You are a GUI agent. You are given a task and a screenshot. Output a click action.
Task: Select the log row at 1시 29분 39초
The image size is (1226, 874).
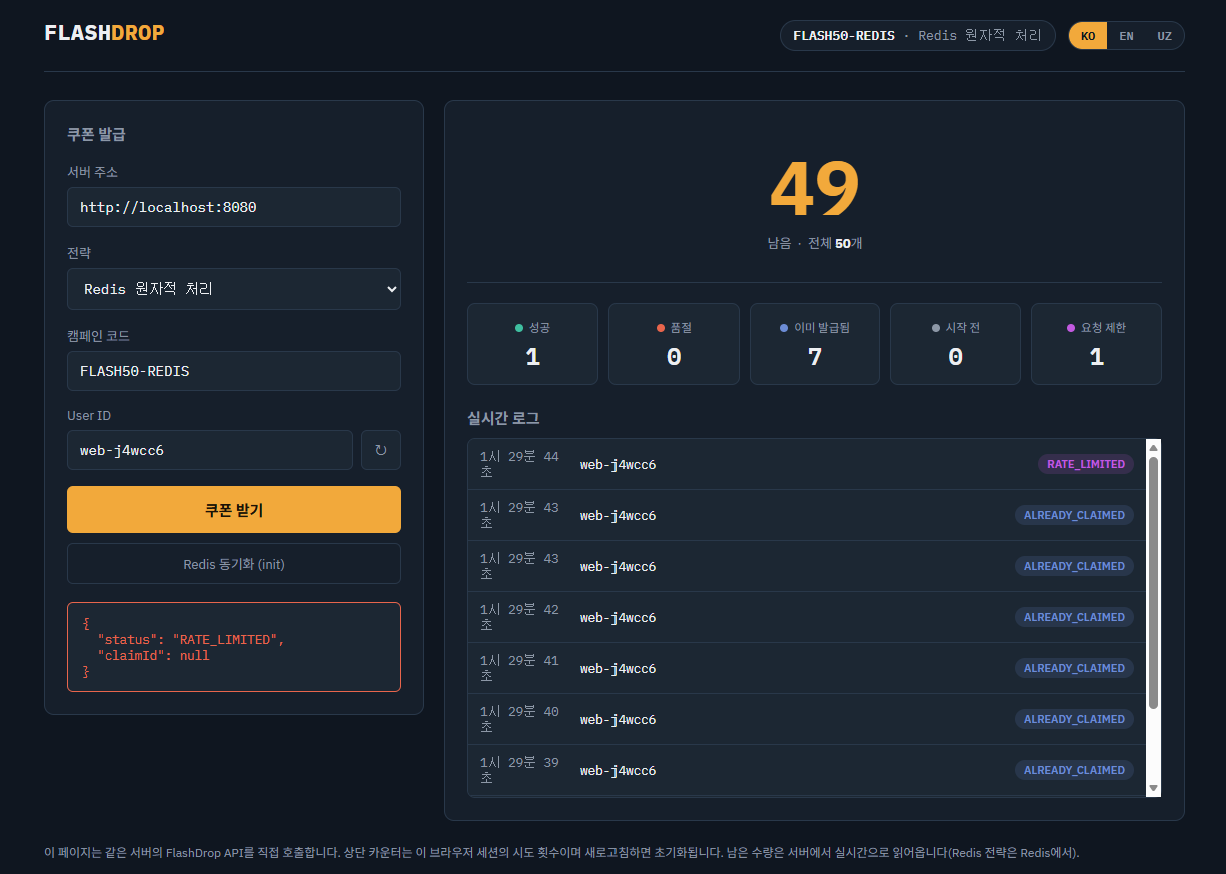coord(807,770)
